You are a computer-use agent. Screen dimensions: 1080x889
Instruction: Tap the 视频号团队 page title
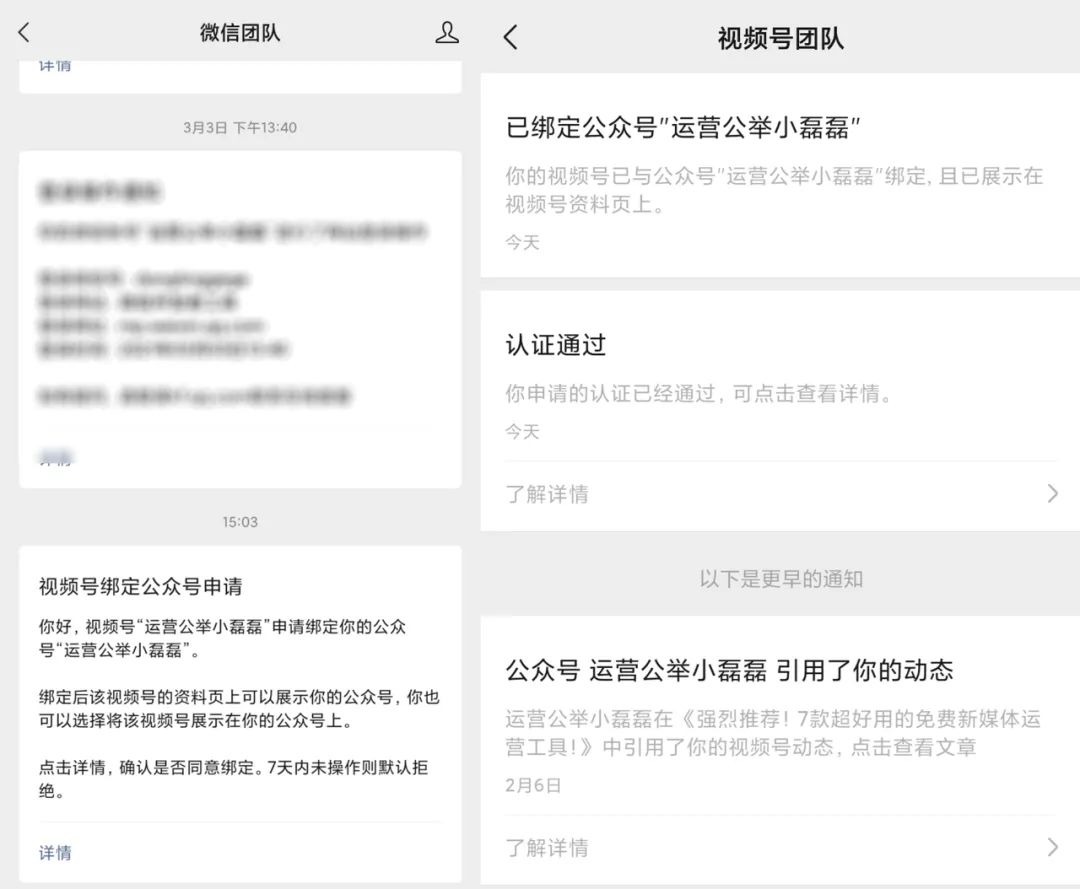[780, 36]
